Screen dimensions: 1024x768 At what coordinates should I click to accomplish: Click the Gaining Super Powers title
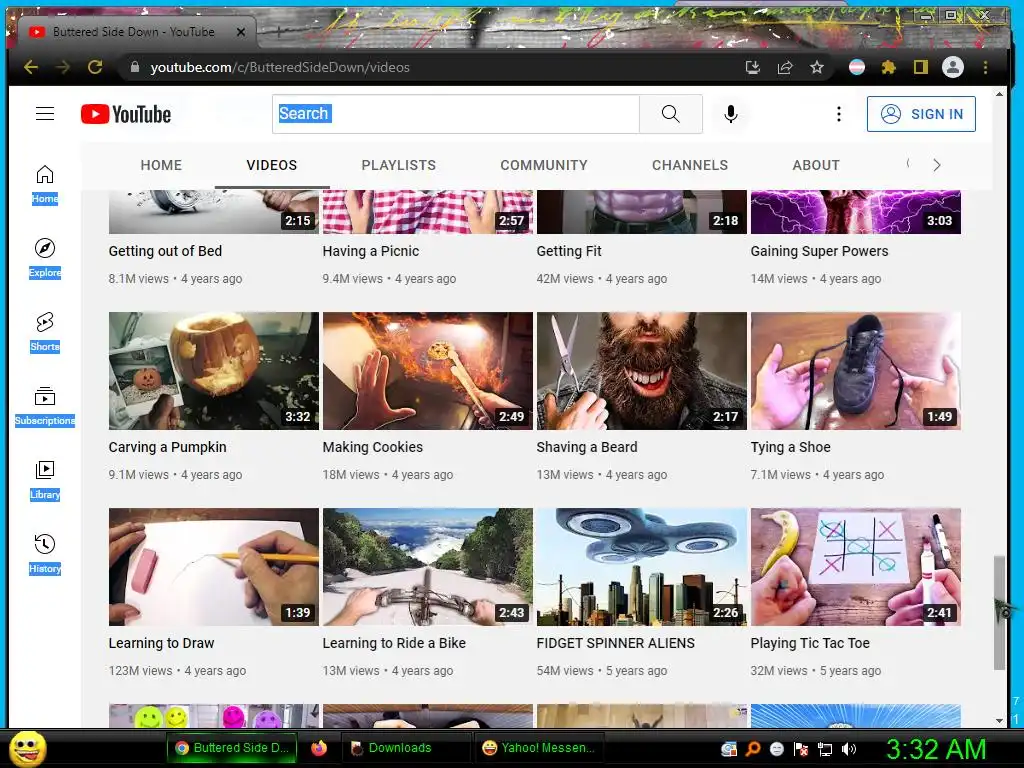(819, 251)
